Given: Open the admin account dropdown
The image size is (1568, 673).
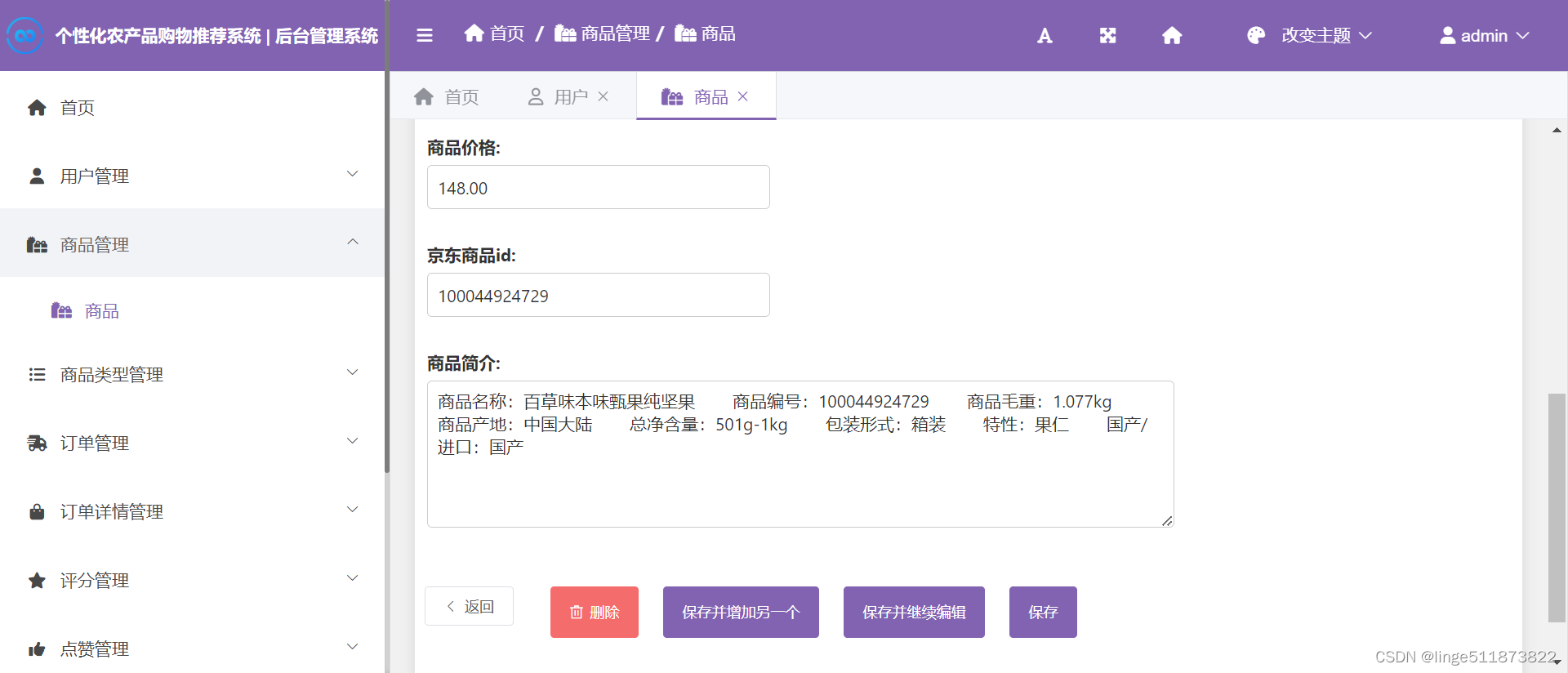Looking at the screenshot, I should tap(1484, 35).
